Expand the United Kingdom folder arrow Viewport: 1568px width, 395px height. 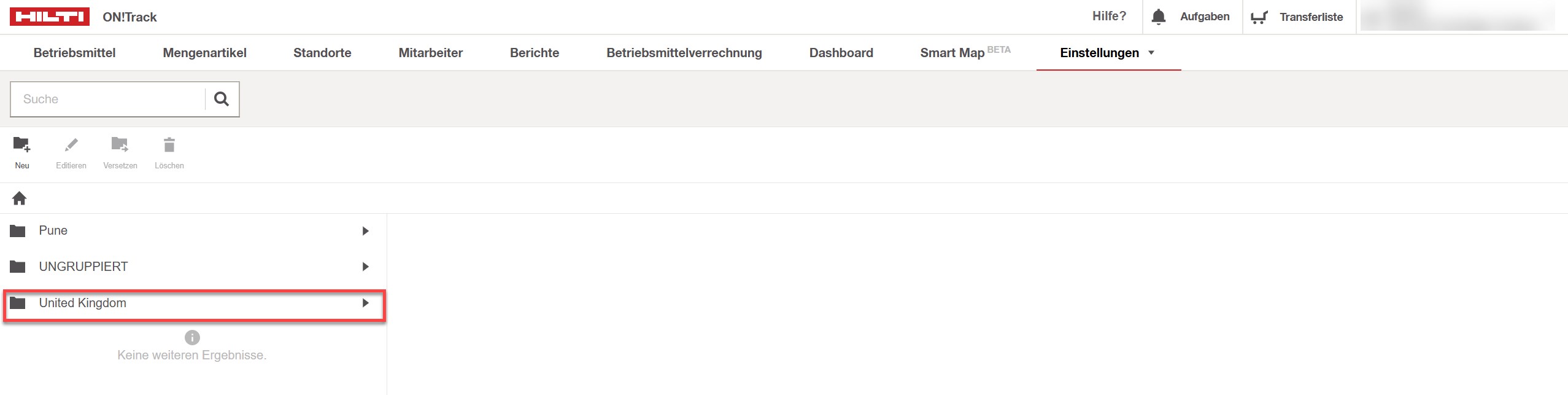(x=366, y=303)
